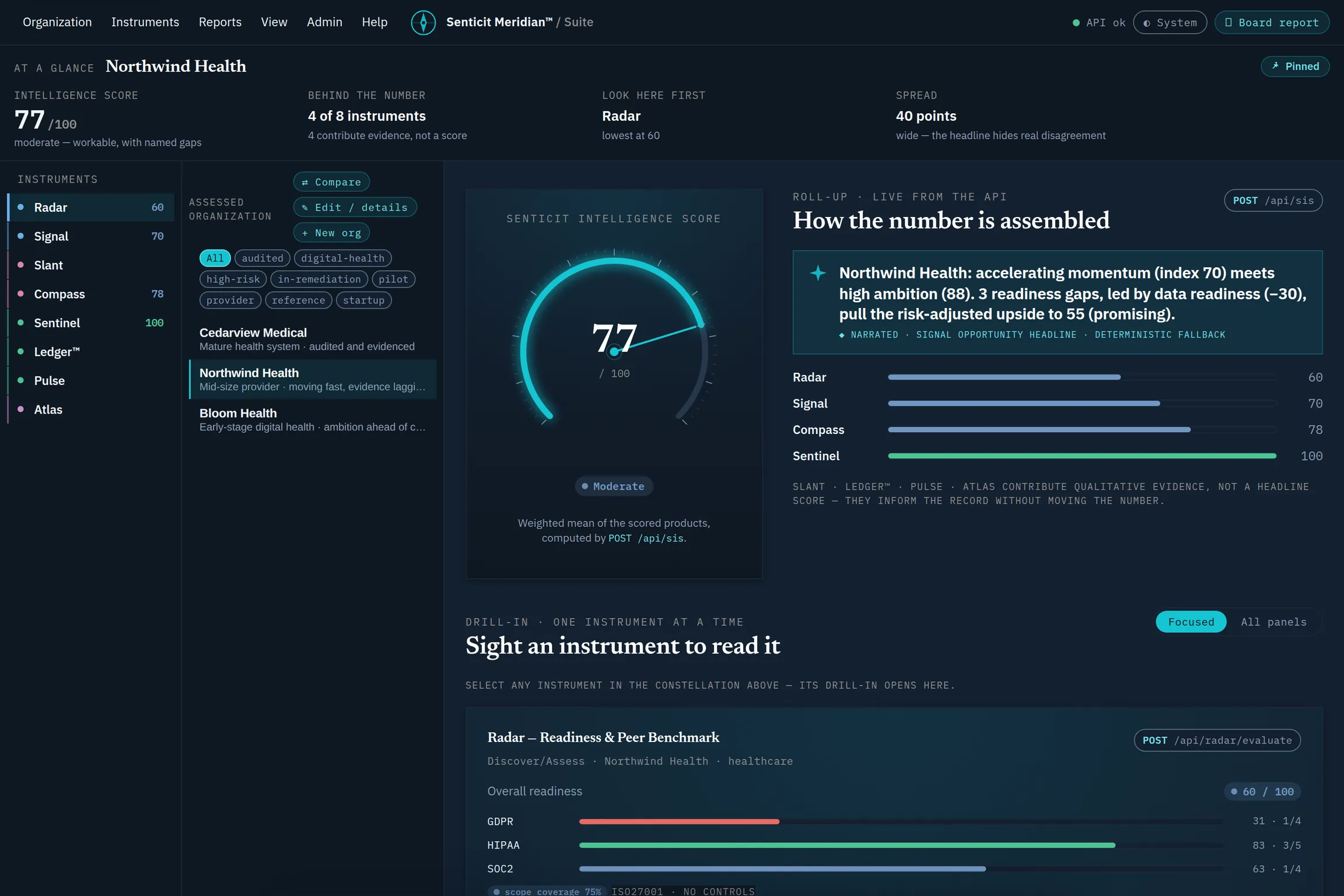
Task: Click the green API ok status dot
Action: click(x=1076, y=23)
